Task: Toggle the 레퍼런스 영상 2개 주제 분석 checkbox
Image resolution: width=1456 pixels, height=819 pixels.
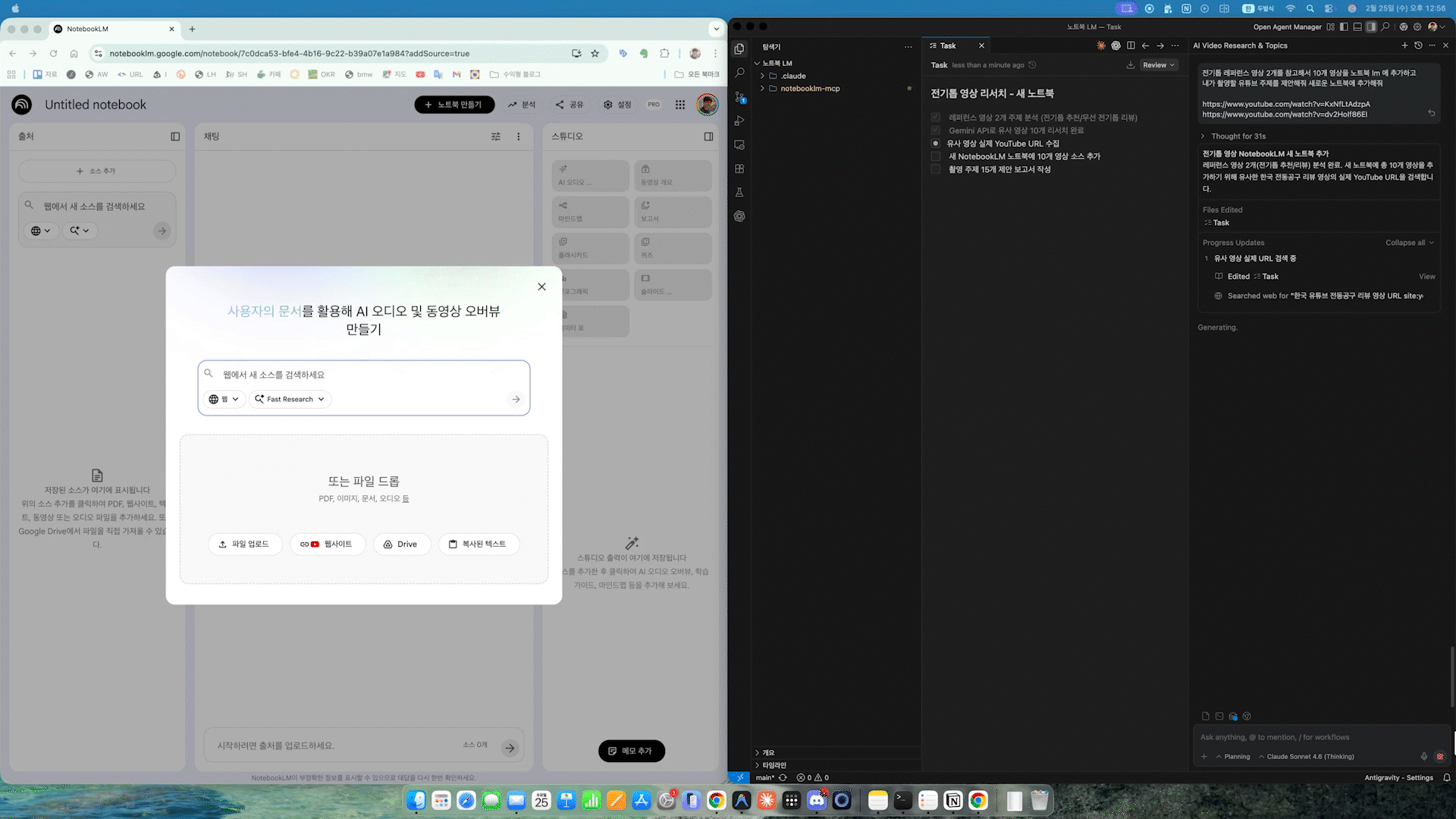Action: coord(936,118)
